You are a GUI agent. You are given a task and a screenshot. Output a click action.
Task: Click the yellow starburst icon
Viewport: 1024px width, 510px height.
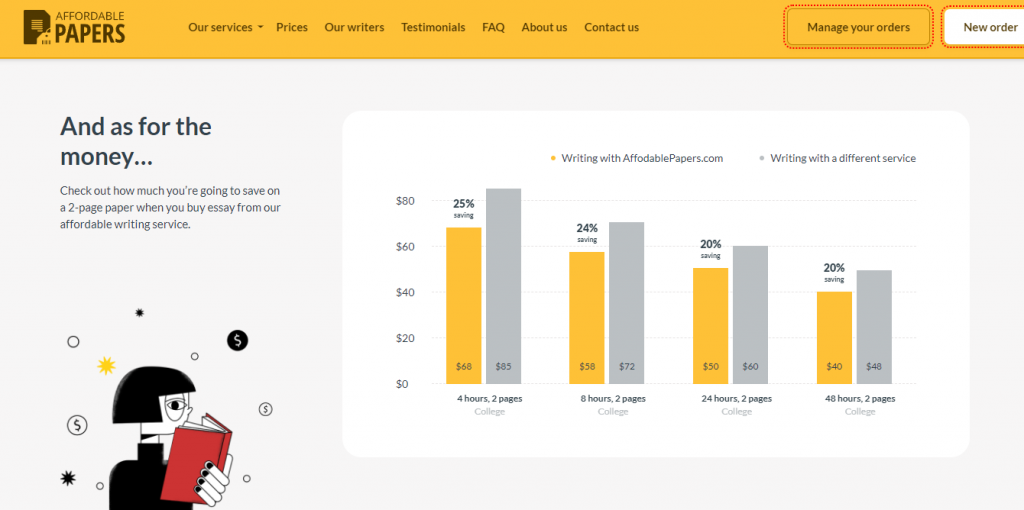click(106, 366)
